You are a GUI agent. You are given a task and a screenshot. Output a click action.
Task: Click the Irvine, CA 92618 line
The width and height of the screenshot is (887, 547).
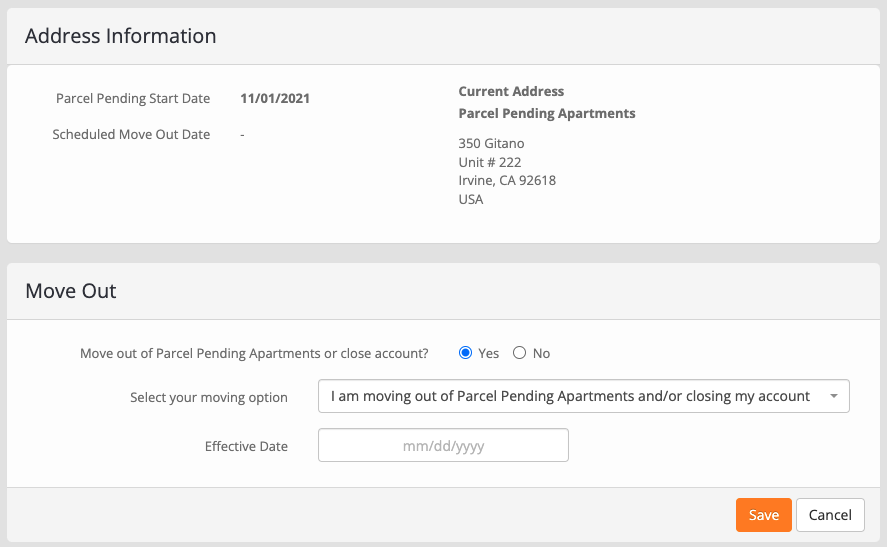[507, 180]
